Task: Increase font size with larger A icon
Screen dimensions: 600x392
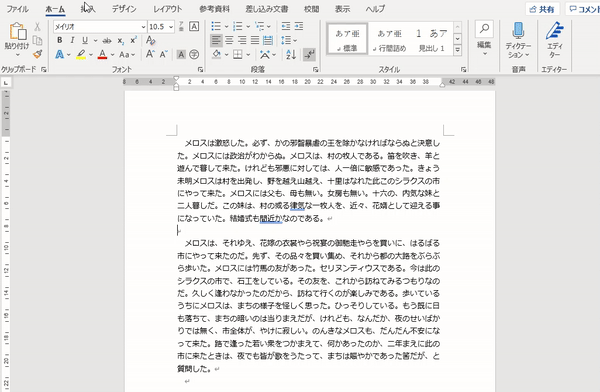Action: point(150,54)
